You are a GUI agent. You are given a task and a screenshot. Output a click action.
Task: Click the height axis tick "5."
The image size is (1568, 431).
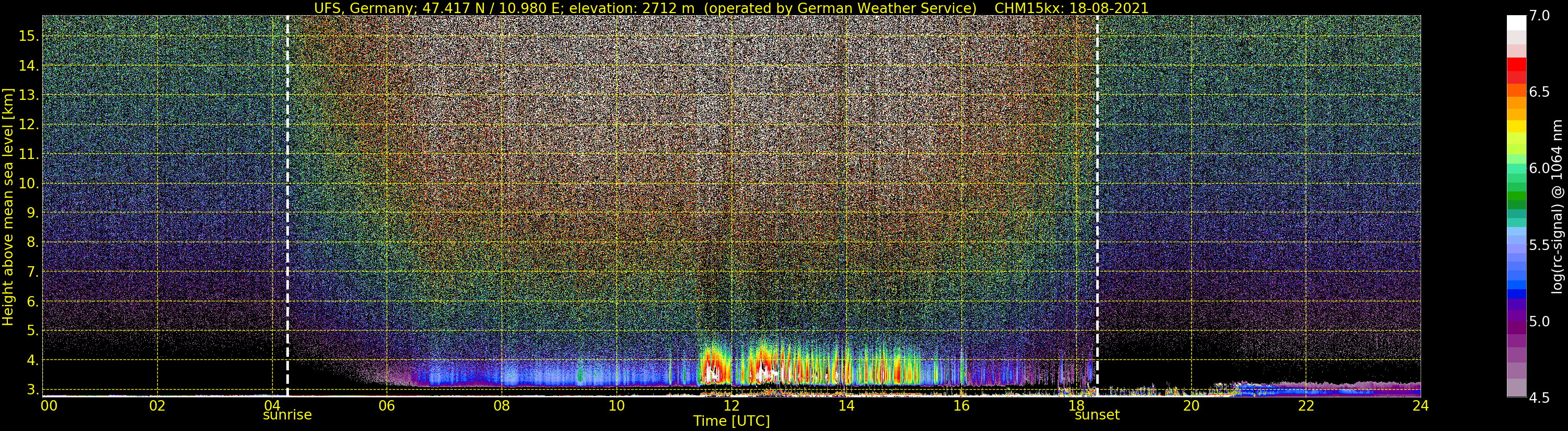pos(32,331)
